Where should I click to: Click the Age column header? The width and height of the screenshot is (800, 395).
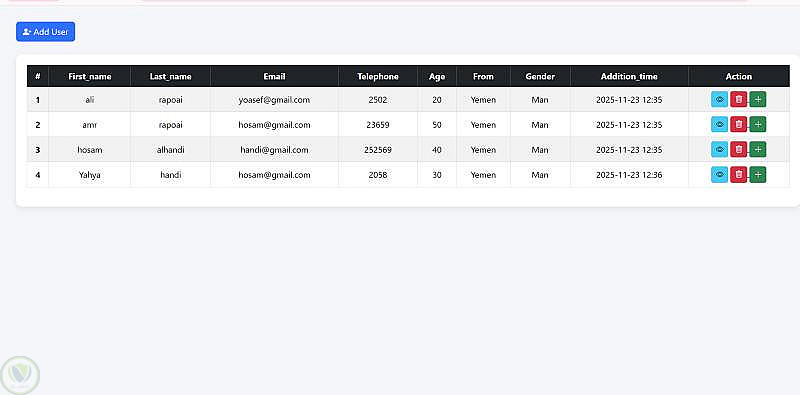[x=437, y=77]
